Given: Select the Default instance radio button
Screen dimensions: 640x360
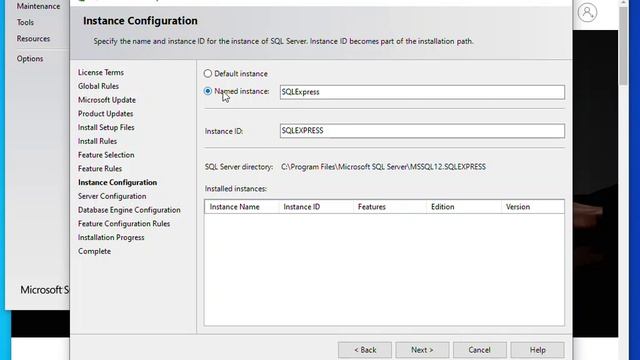Looking at the screenshot, I should [x=208, y=73].
